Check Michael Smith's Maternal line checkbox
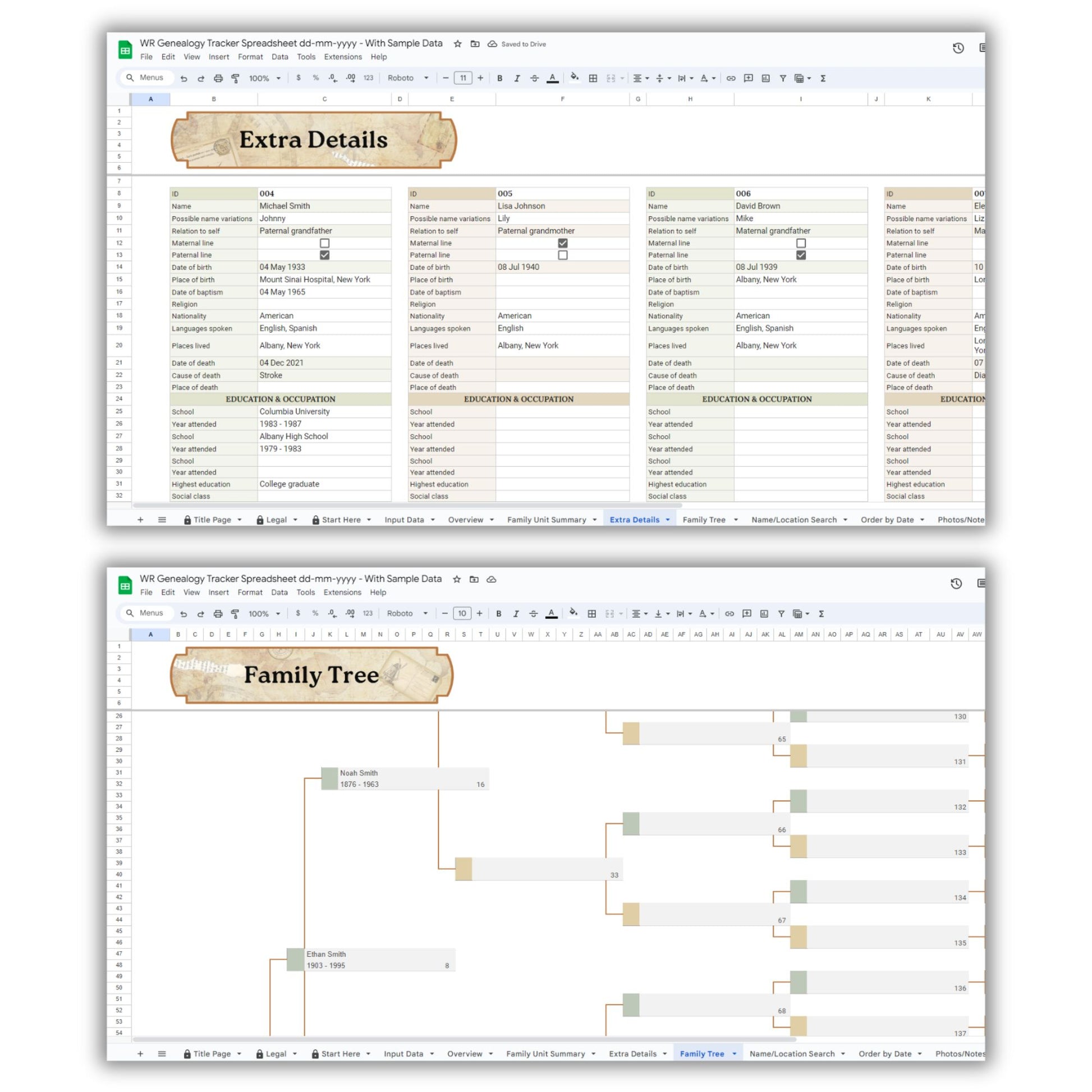Image resolution: width=1092 pixels, height=1092 pixels. (324, 243)
